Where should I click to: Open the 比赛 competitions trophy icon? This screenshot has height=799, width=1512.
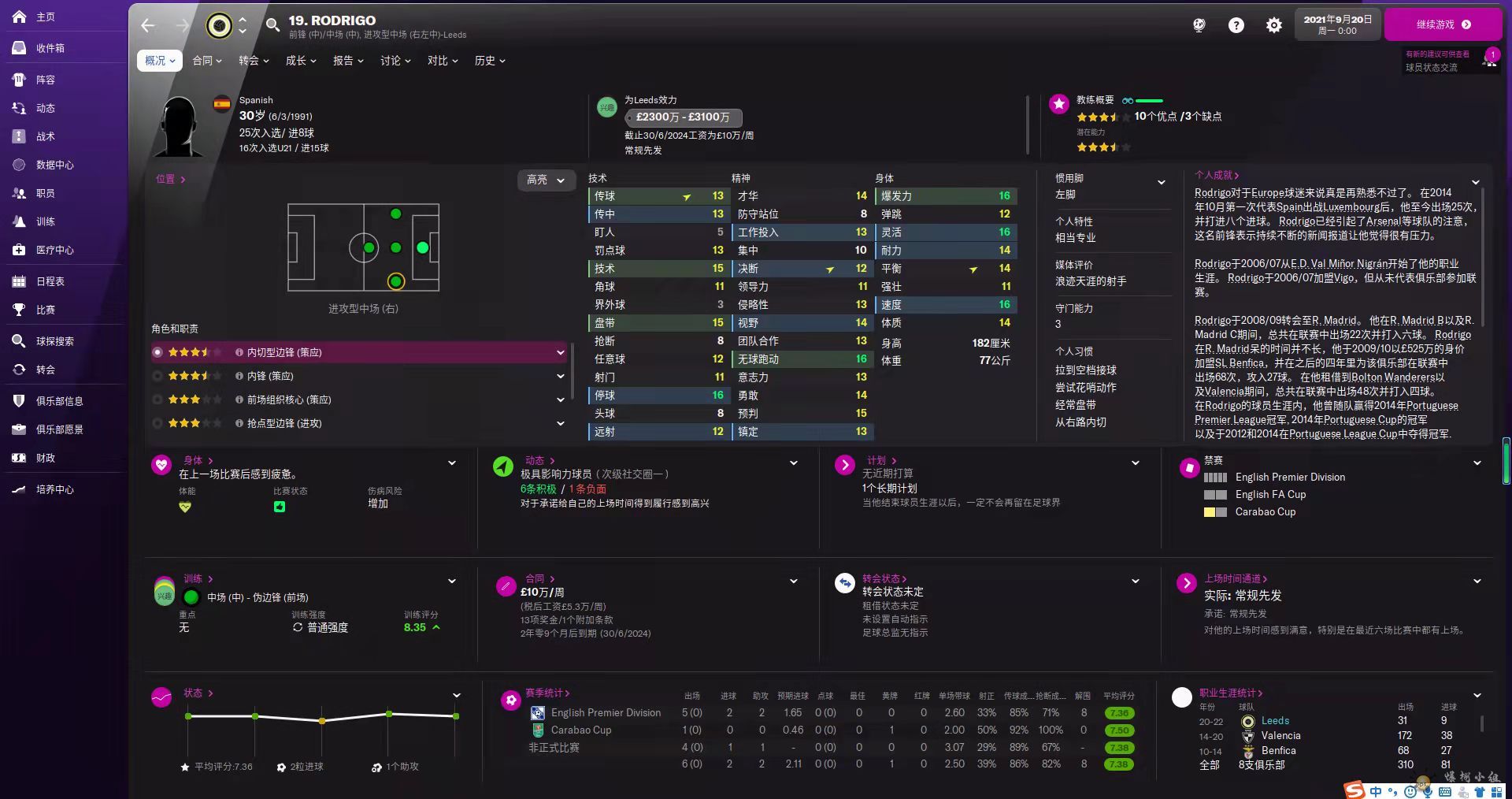[20, 310]
